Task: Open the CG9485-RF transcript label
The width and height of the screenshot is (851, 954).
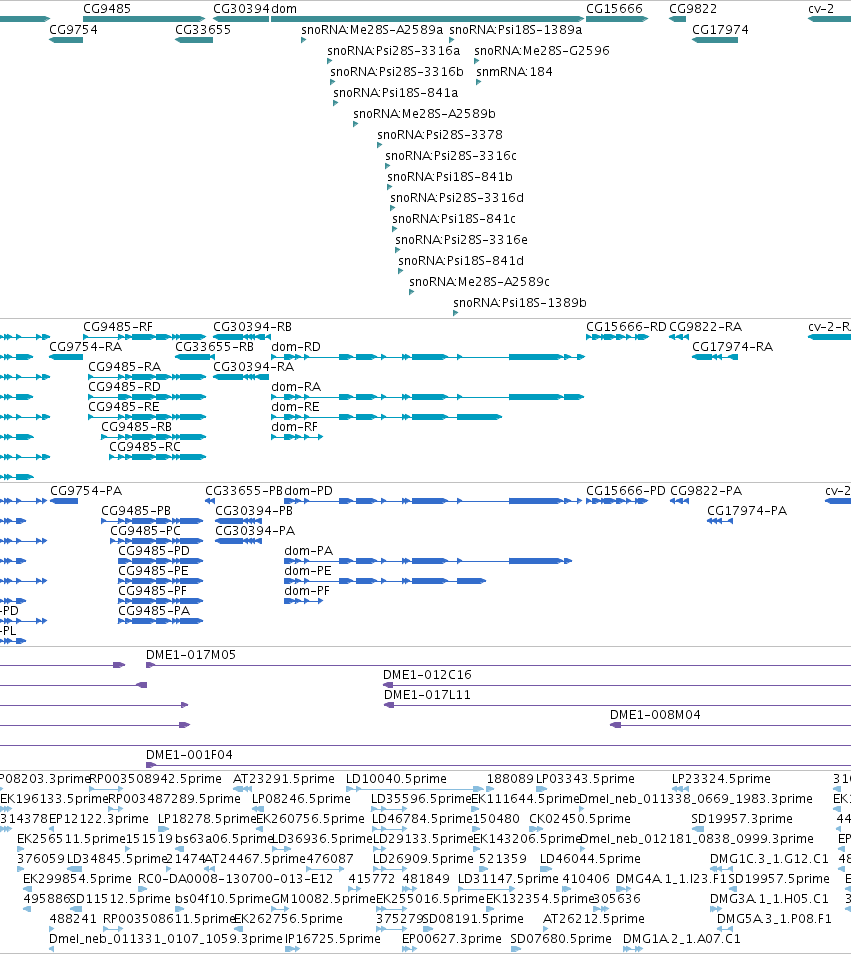Action: pyautogui.click(x=117, y=327)
